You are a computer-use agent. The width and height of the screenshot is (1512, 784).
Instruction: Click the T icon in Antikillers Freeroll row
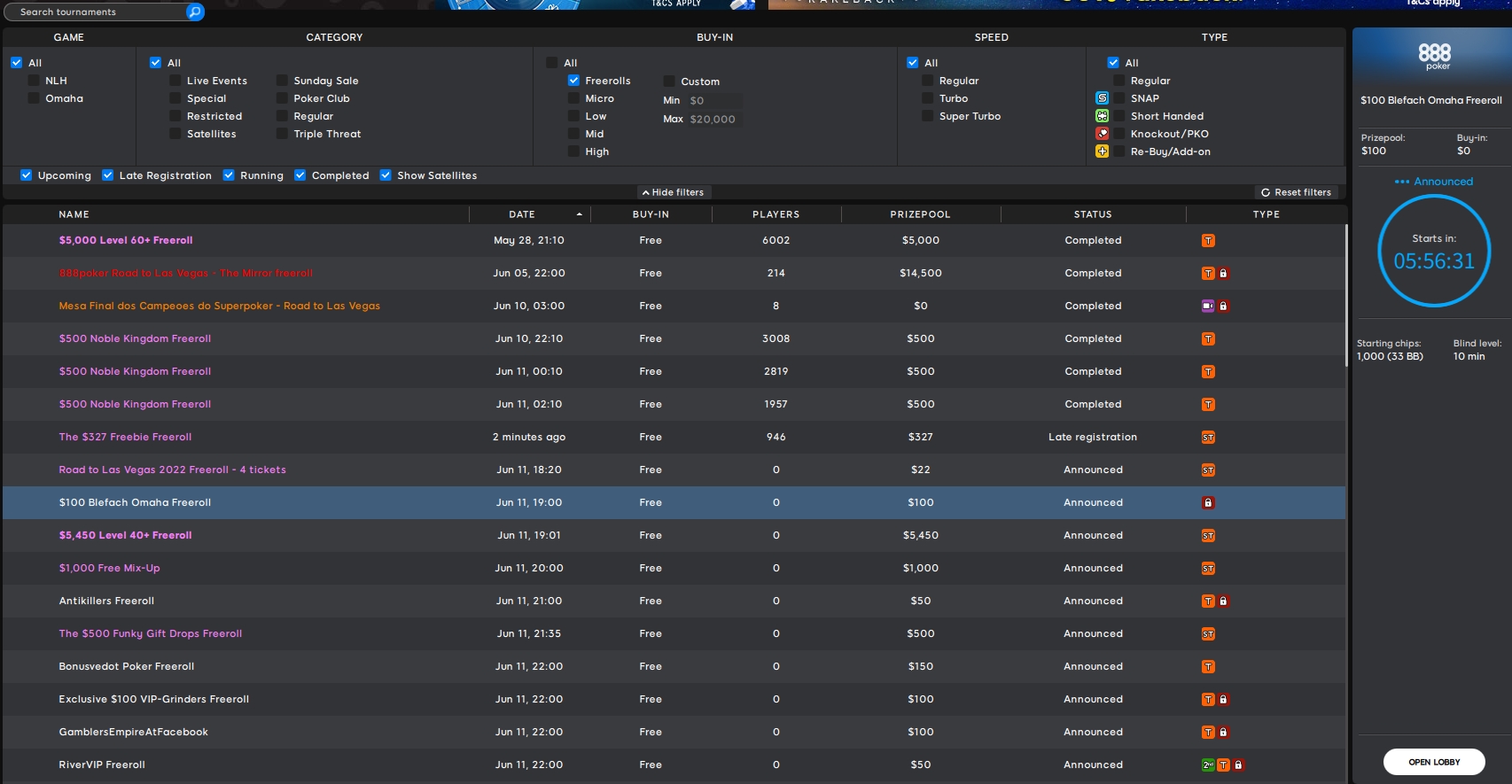(1208, 602)
